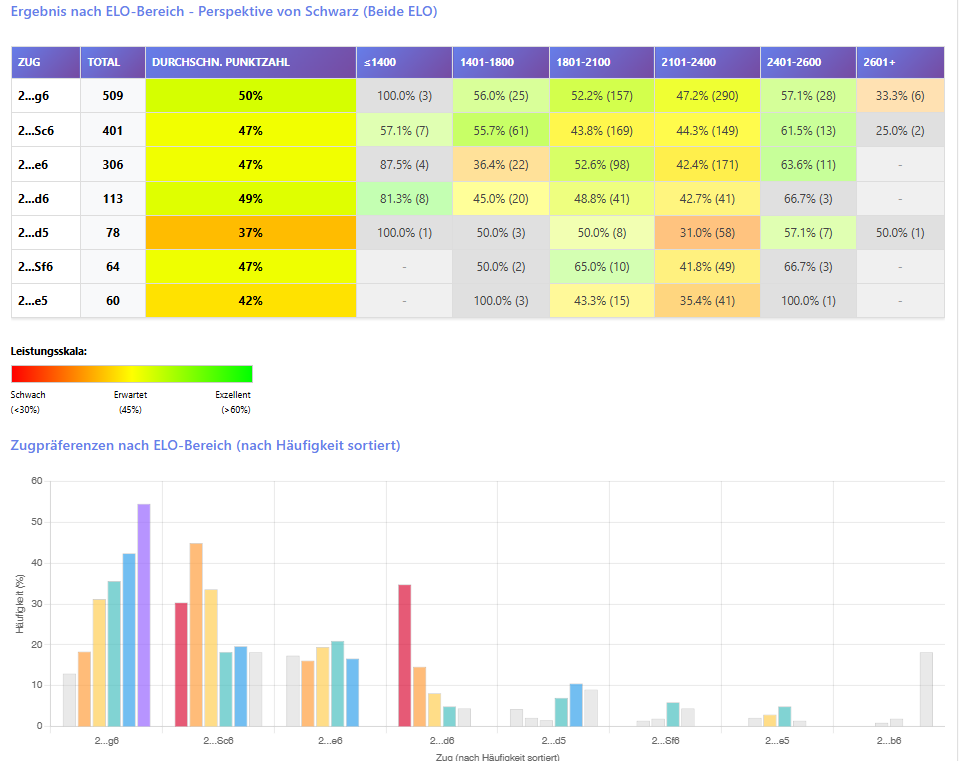
Task: Click the Ergebnis nach ELO-Bereich heading
Action: [x=223, y=12]
